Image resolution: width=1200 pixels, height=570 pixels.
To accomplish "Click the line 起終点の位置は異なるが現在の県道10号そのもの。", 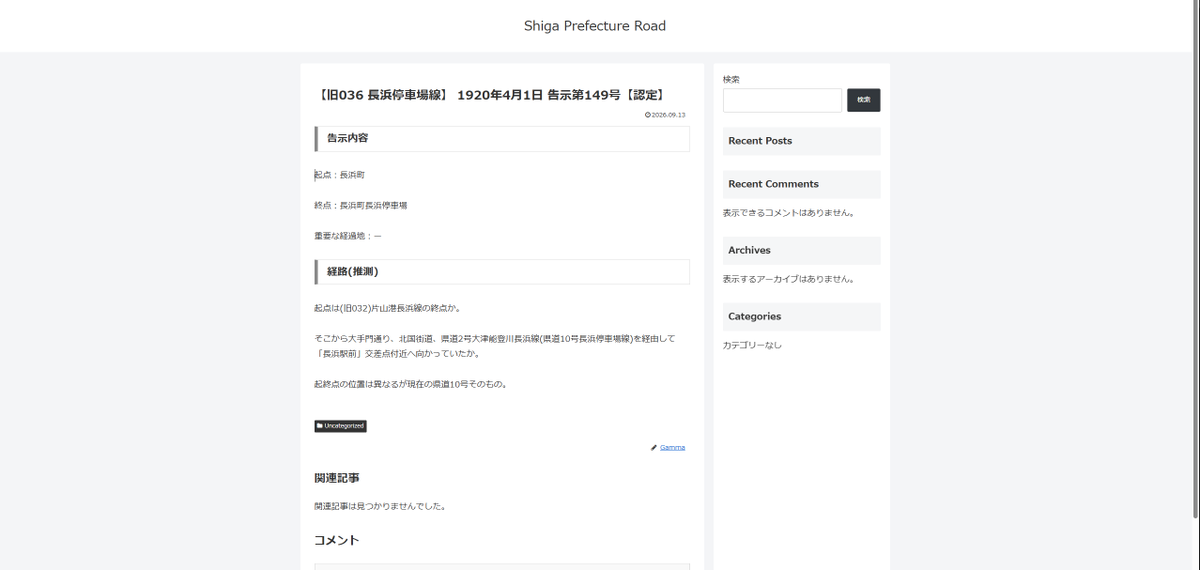I will click(411, 384).
